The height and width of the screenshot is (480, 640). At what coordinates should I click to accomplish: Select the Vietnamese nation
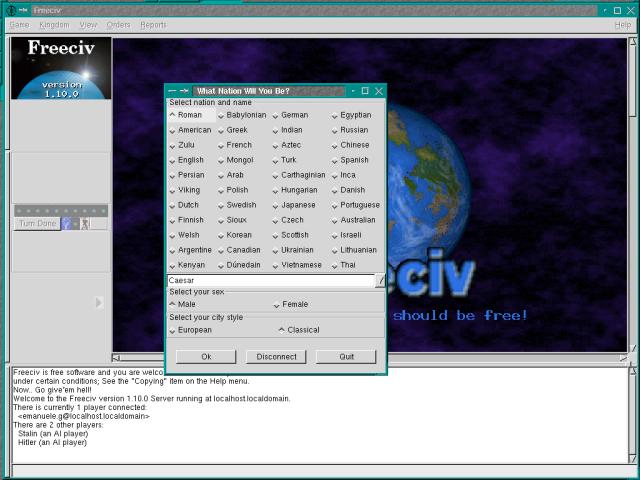coord(297,265)
